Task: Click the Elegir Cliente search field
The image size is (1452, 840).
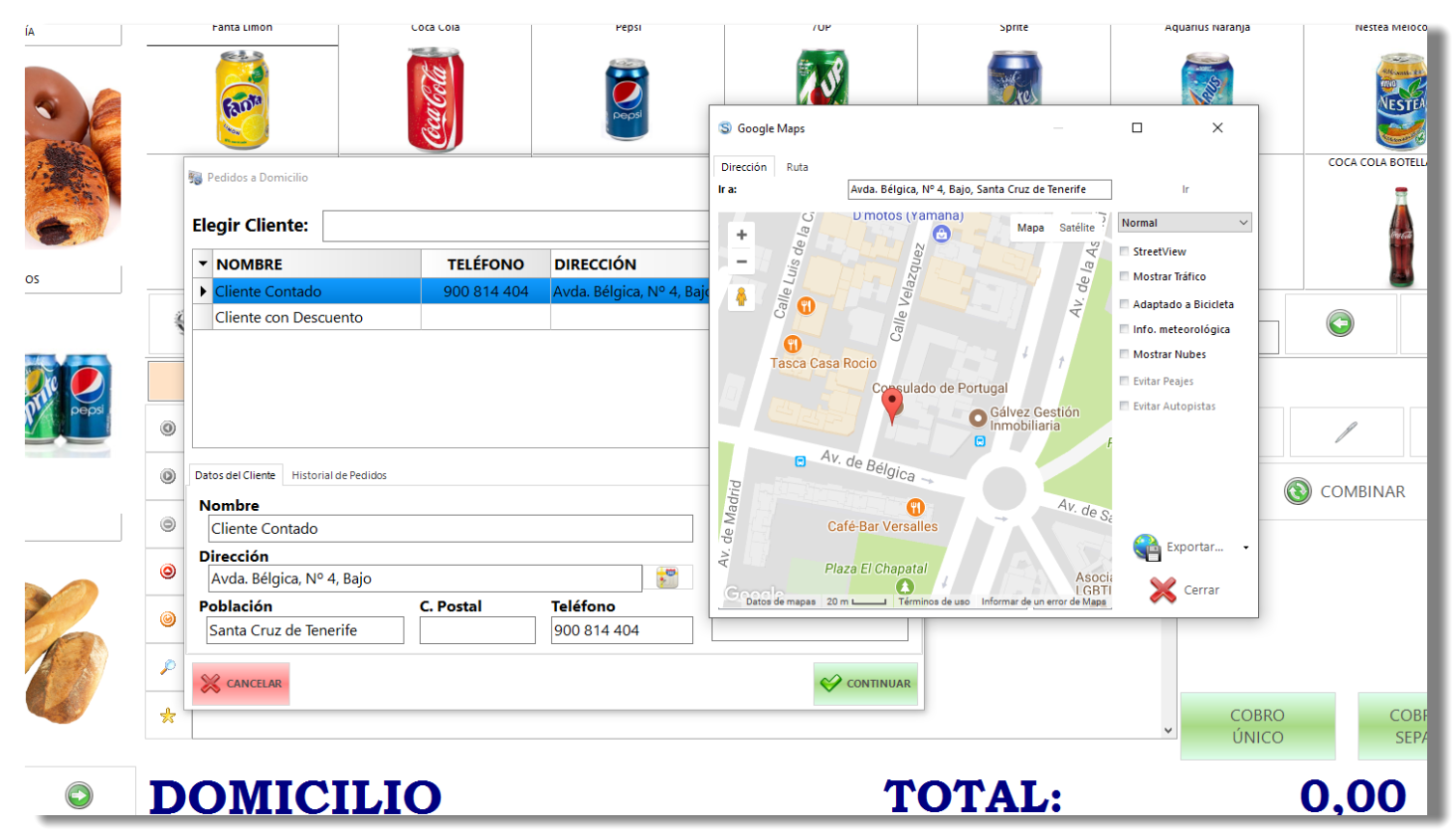Action: coord(515,226)
